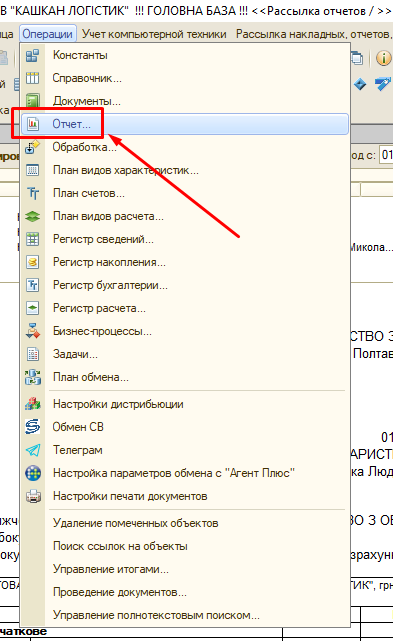
Task: Click the Регистр накопления coins icon
Action: coord(33,262)
